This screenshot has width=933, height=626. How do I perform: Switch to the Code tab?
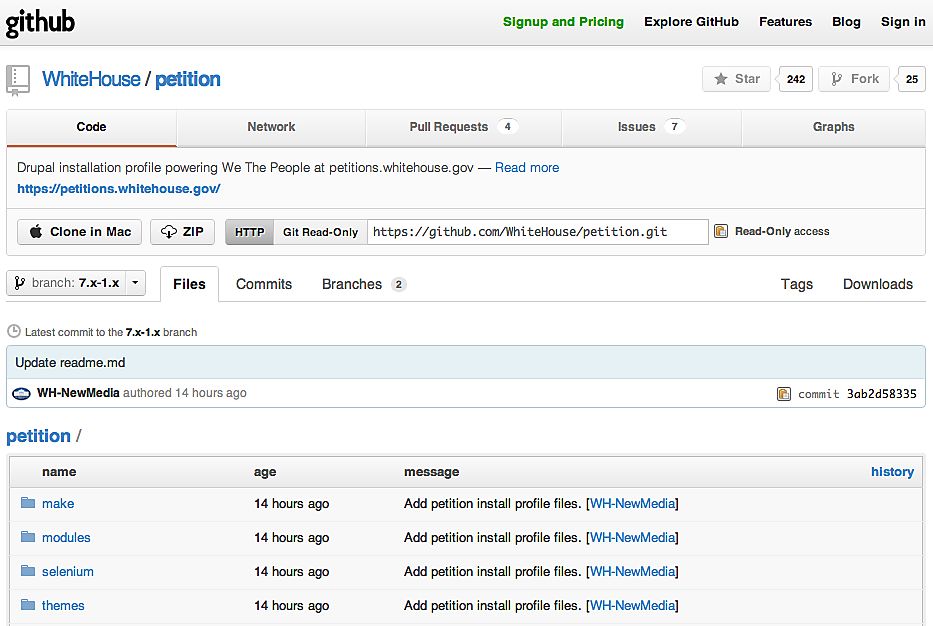pos(92,127)
